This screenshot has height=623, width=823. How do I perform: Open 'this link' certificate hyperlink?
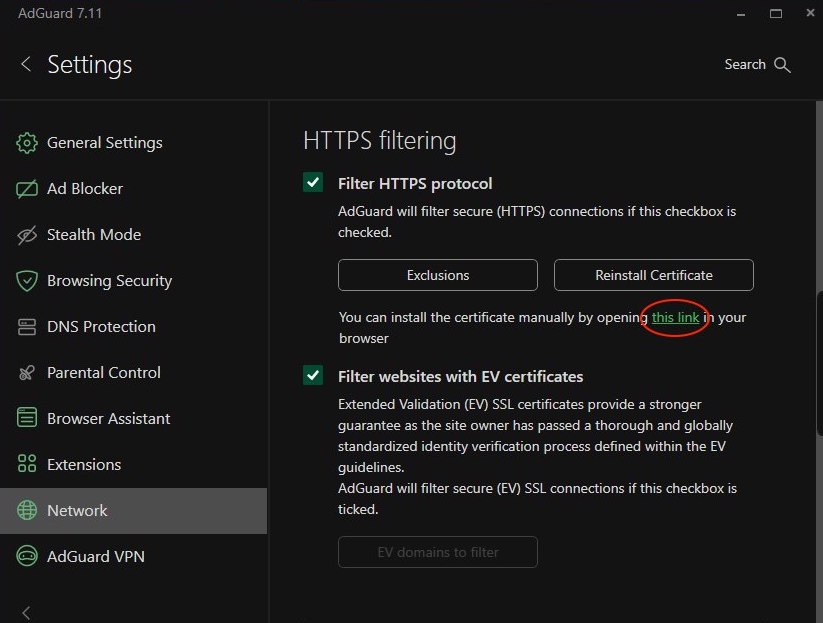point(676,318)
